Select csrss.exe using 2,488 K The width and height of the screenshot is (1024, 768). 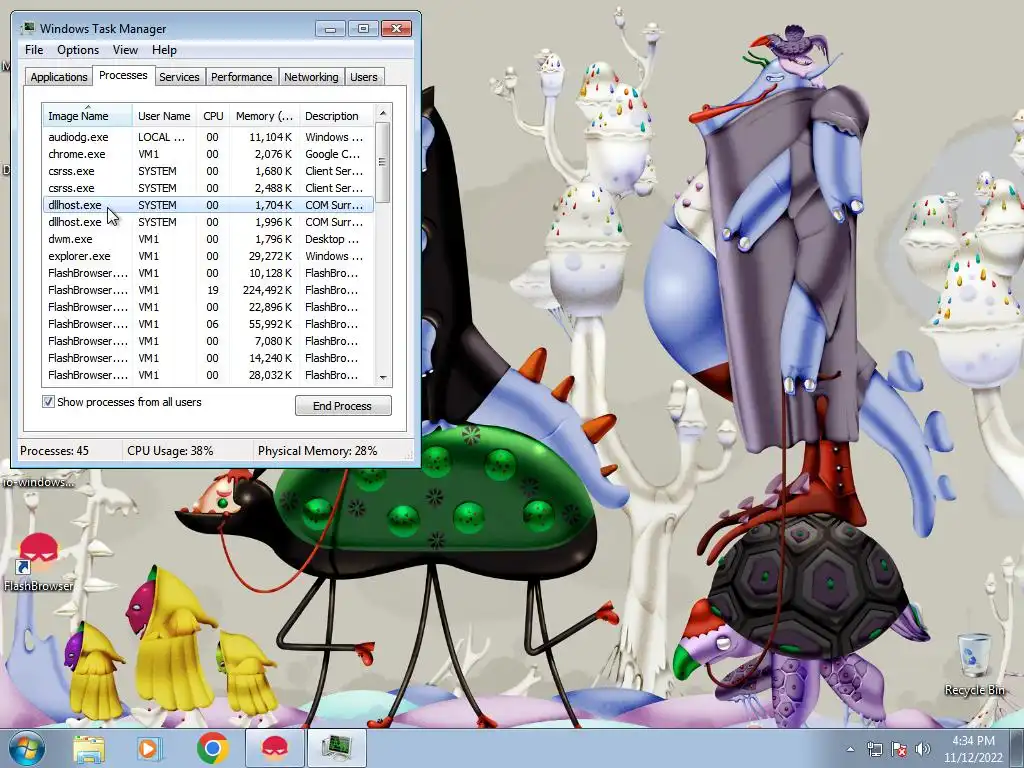click(x=208, y=188)
